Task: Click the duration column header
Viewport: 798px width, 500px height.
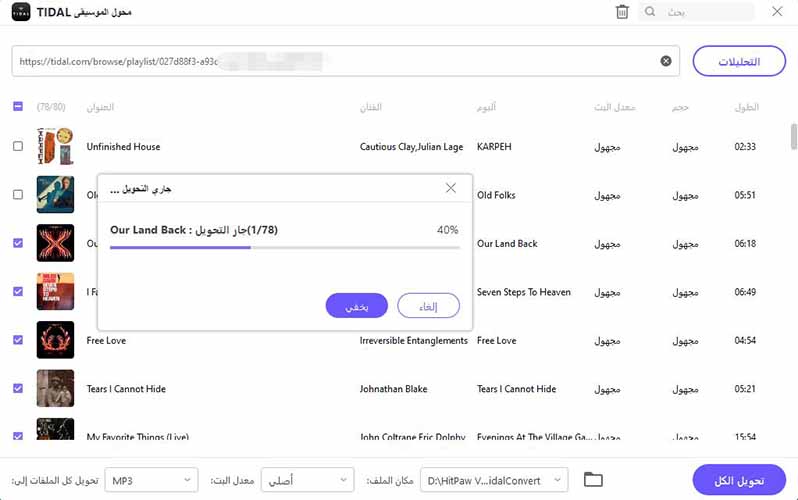Action: tap(747, 107)
